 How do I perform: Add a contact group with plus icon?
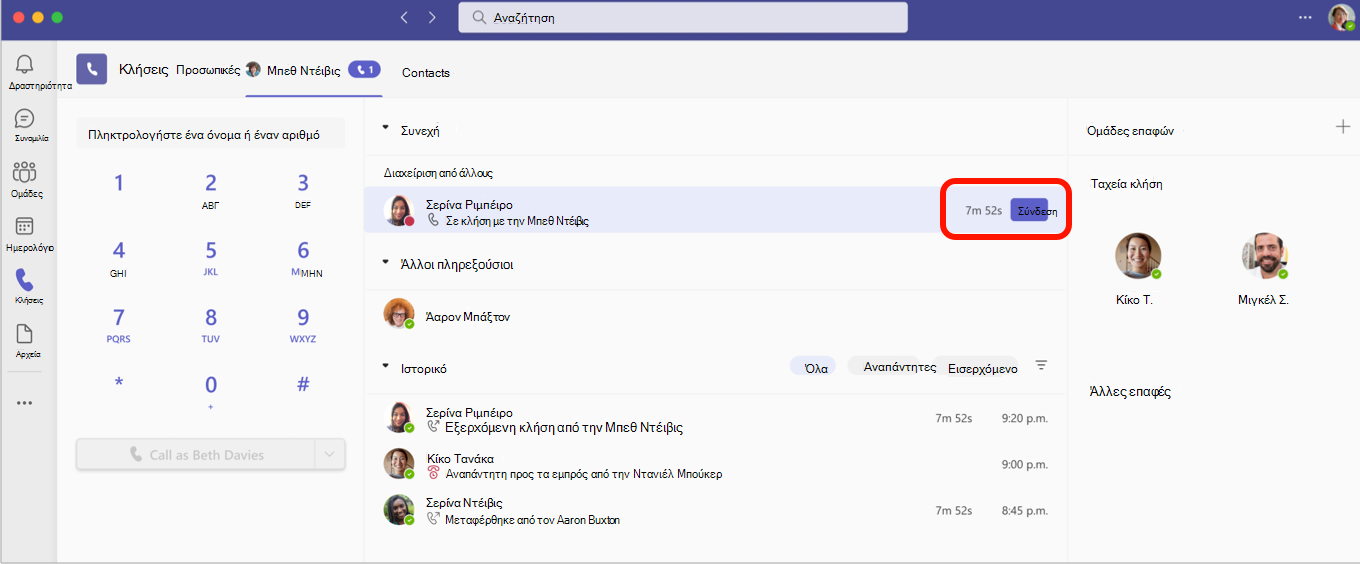tap(1343, 127)
